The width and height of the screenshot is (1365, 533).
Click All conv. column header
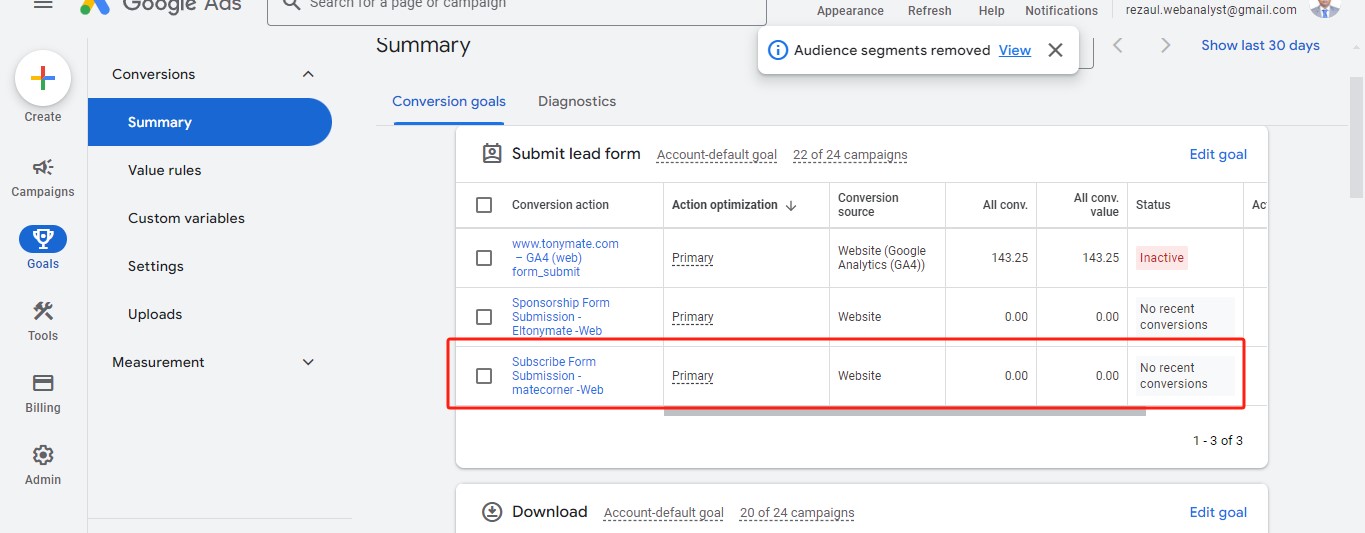1005,205
